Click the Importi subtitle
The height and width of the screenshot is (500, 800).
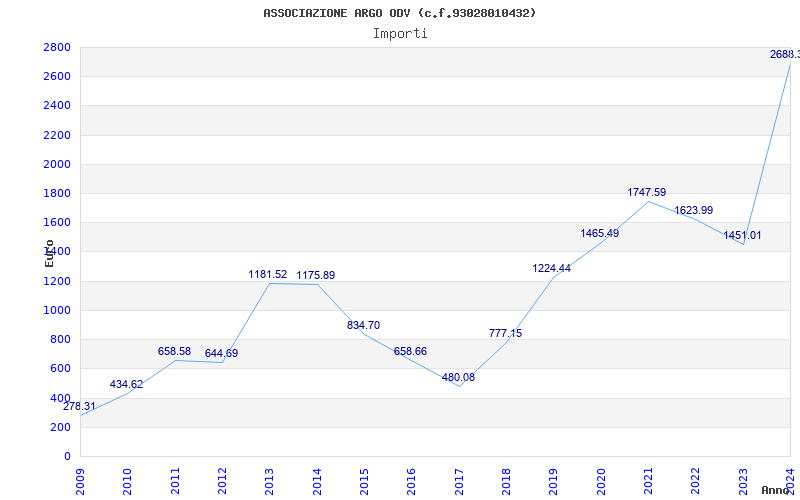click(x=400, y=34)
